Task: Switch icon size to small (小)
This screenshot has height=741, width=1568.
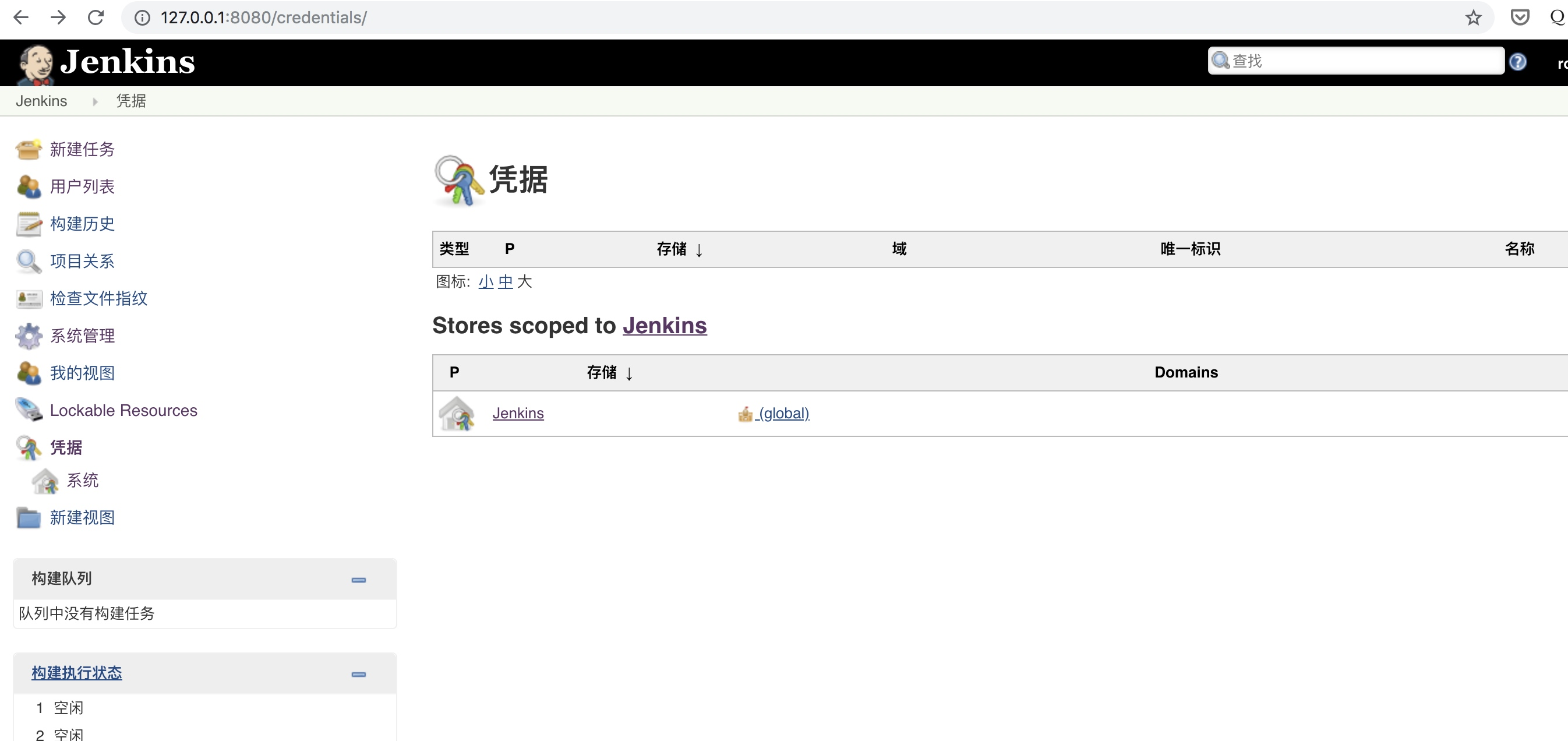Action: pyautogui.click(x=485, y=281)
